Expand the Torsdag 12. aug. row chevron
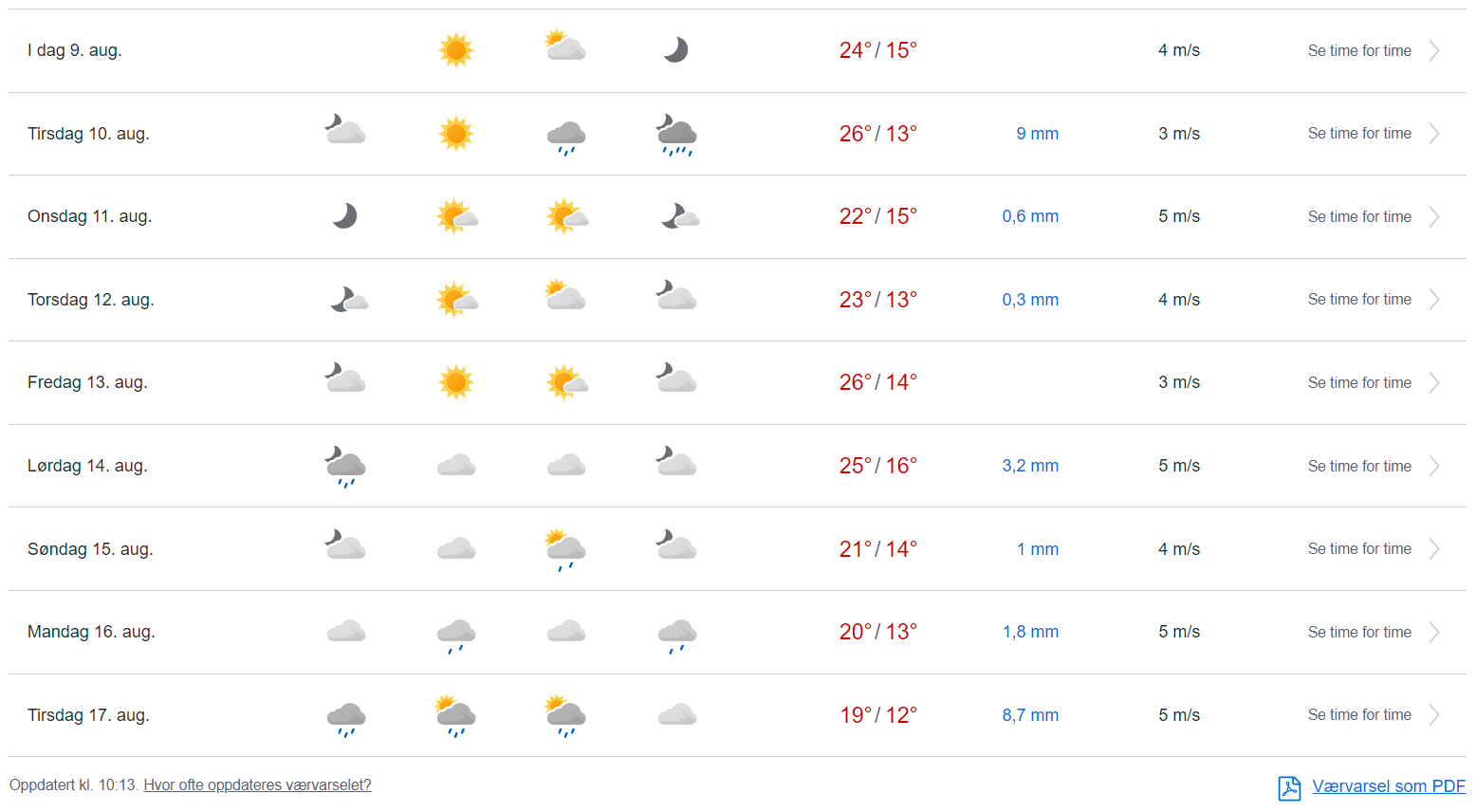 (x=1434, y=300)
